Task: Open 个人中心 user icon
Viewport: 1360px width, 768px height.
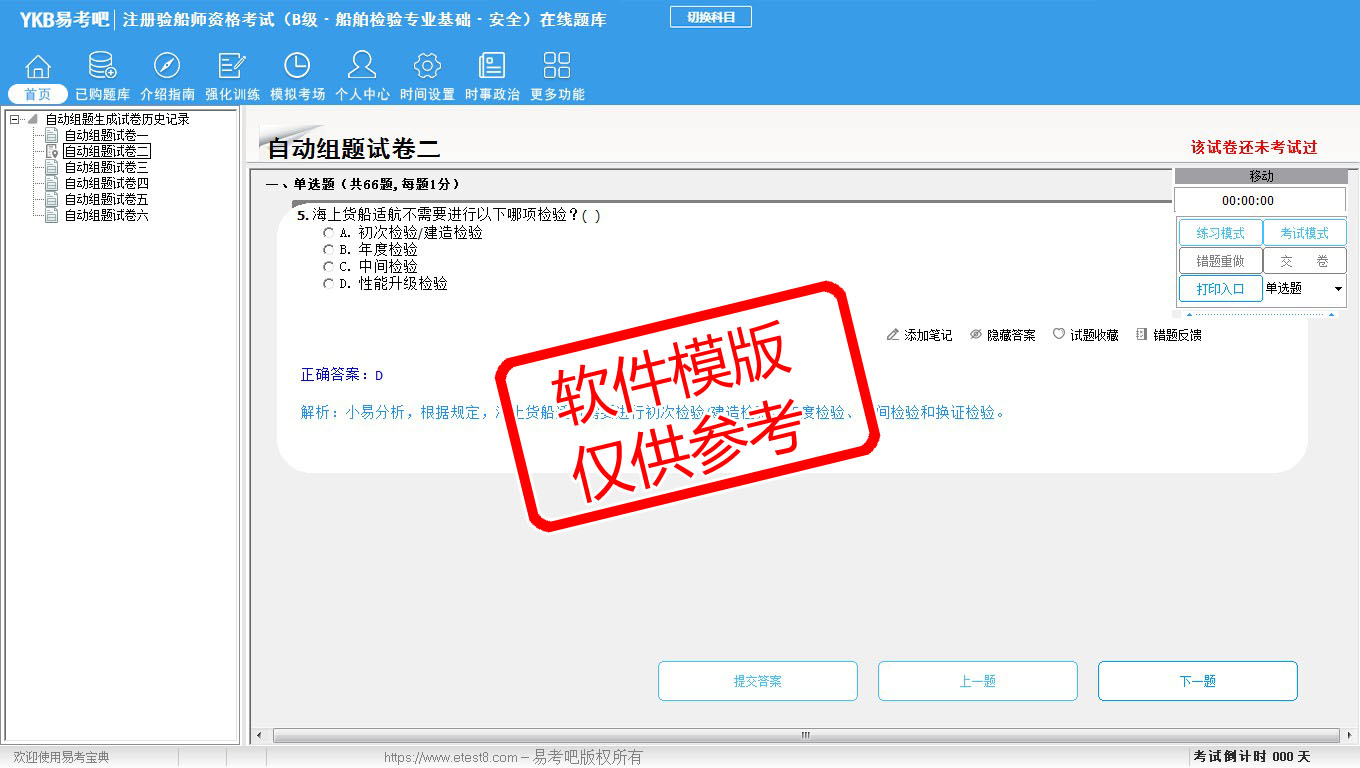Action: pos(362,67)
